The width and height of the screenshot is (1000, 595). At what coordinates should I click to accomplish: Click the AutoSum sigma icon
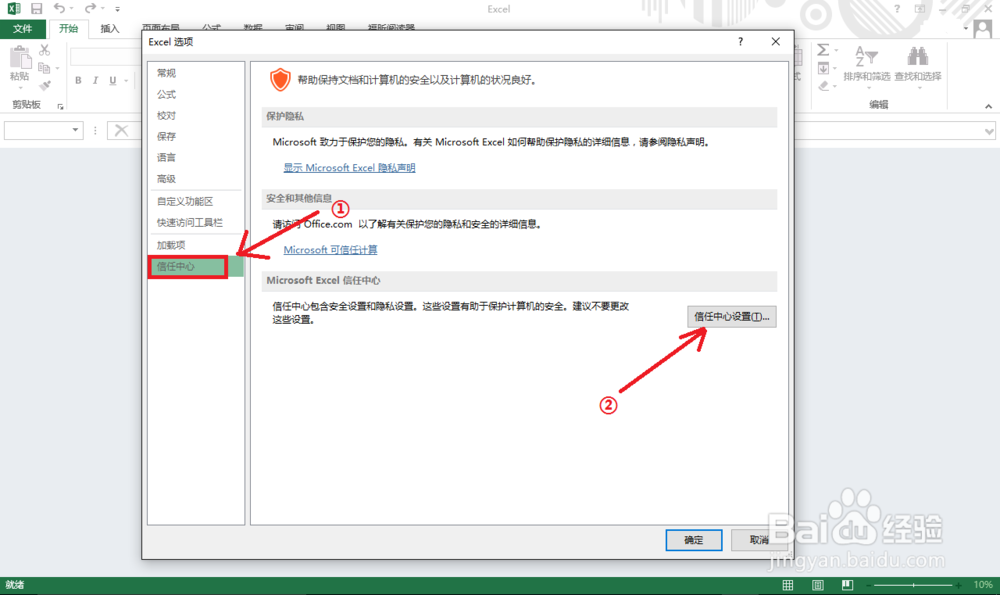[823, 50]
